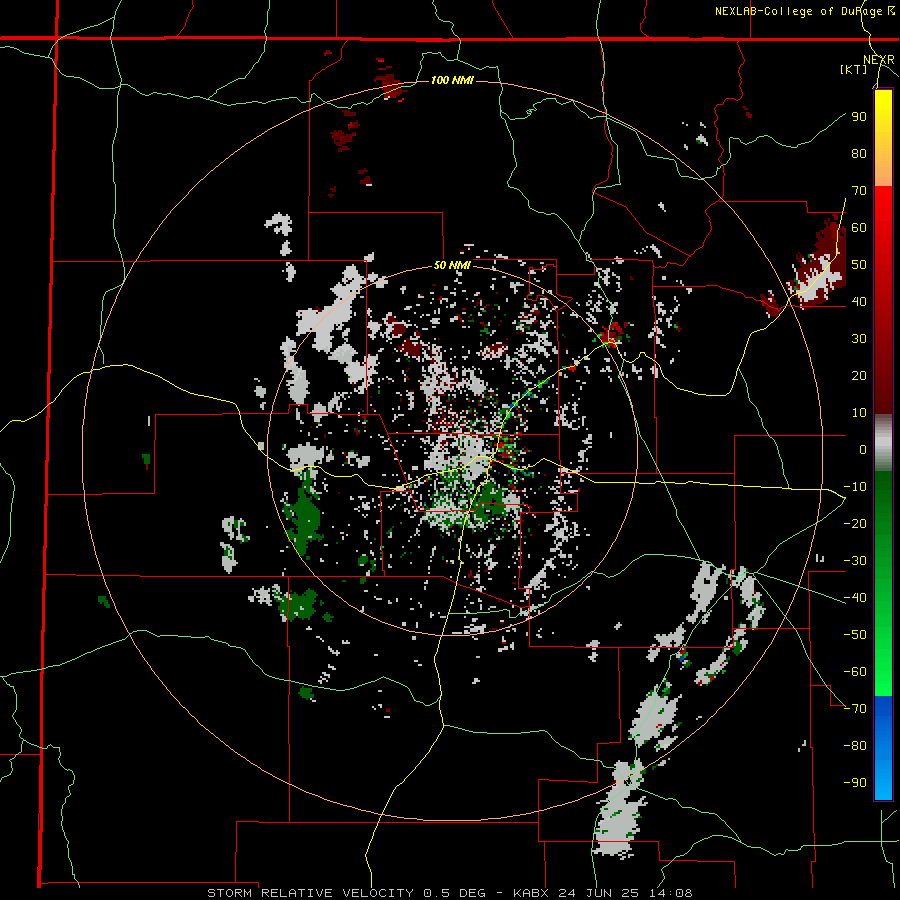Click the [KT] units label

(x=854, y=69)
